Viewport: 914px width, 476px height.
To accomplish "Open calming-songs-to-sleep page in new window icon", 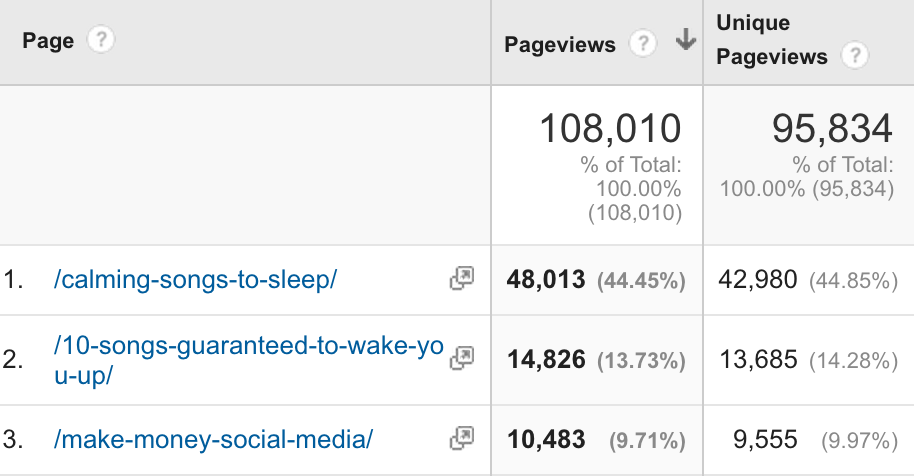I will point(462,278).
